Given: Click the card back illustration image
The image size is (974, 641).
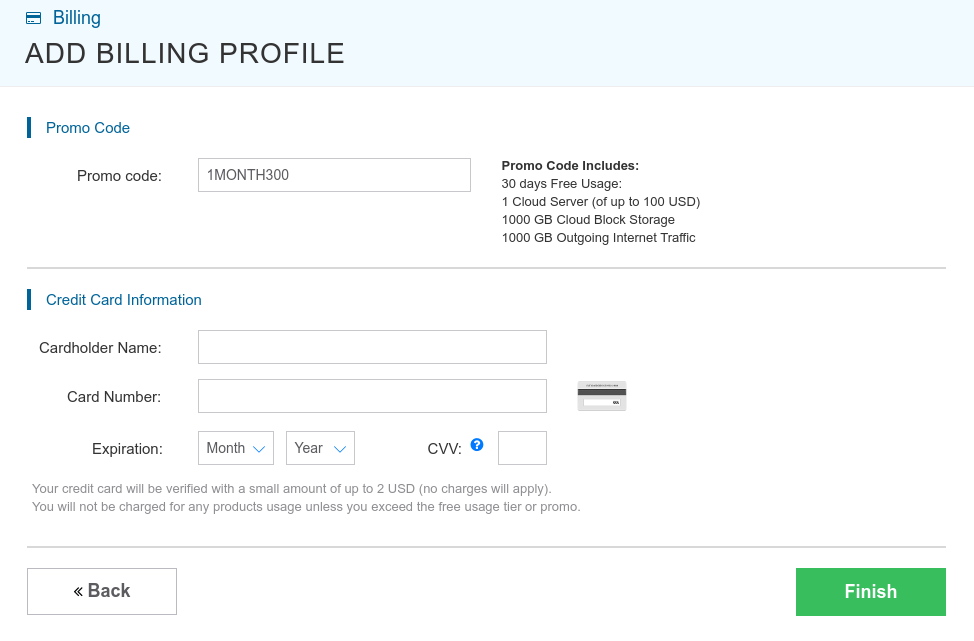Looking at the screenshot, I should pos(602,396).
